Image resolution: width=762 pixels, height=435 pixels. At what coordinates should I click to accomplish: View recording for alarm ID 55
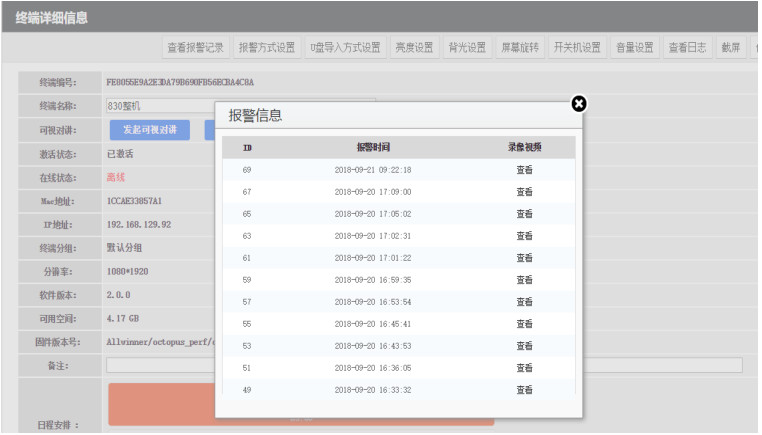pyautogui.click(x=524, y=324)
